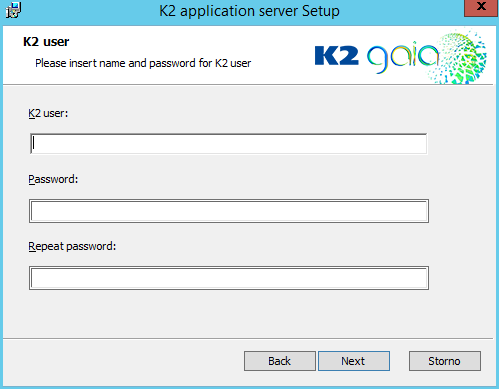Viewport: 499px width, 389px height.
Task: Click the K2 gaia logo
Action: tap(400, 57)
